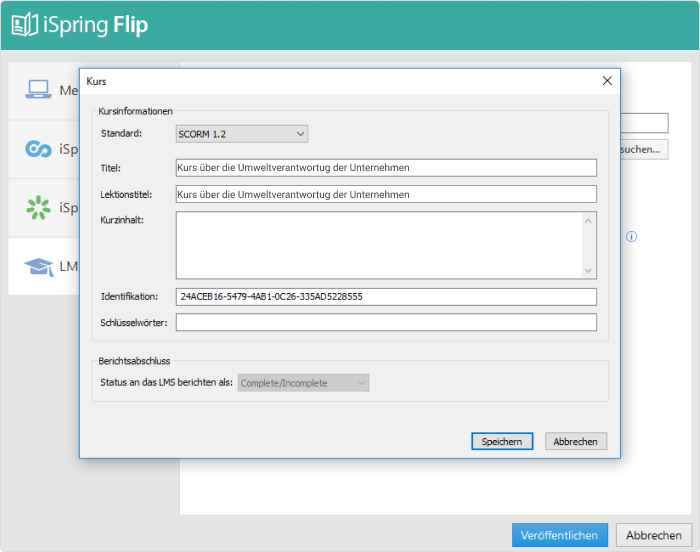Close the Kurs dialog with X
Screen dimensions: 700x552
[x=607, y=81]
